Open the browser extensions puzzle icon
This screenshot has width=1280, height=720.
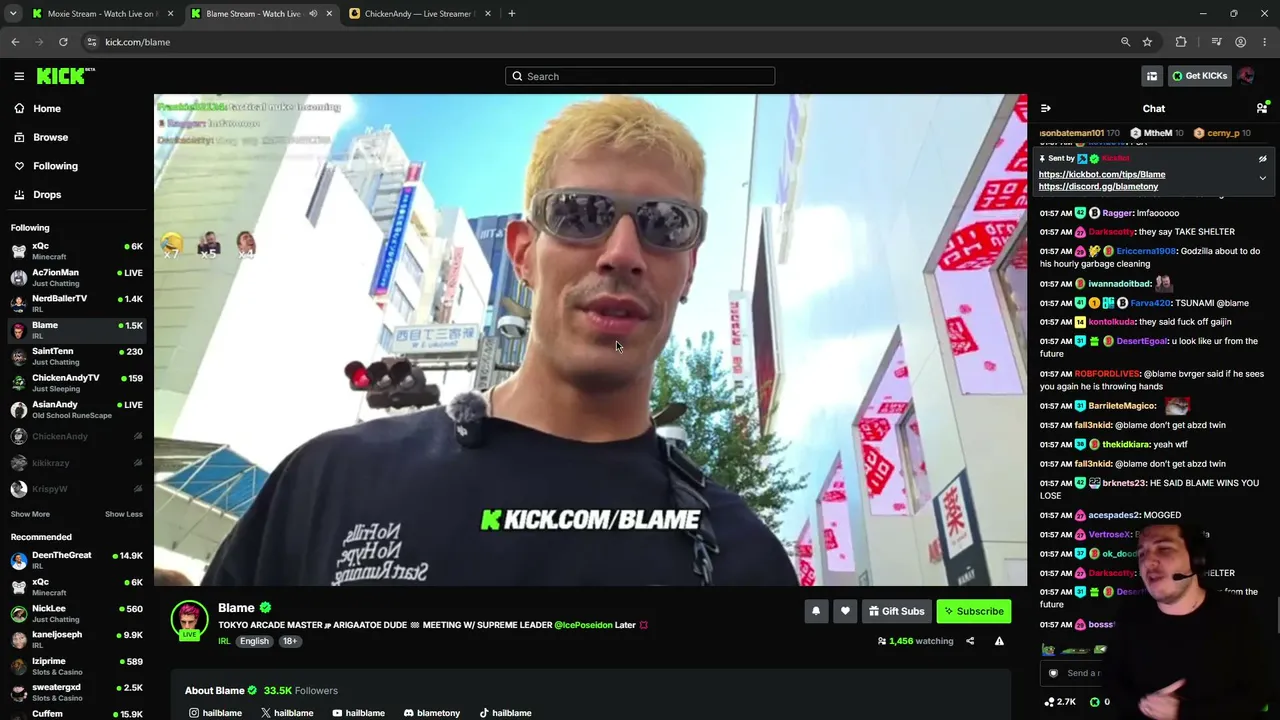point(1181,42)
